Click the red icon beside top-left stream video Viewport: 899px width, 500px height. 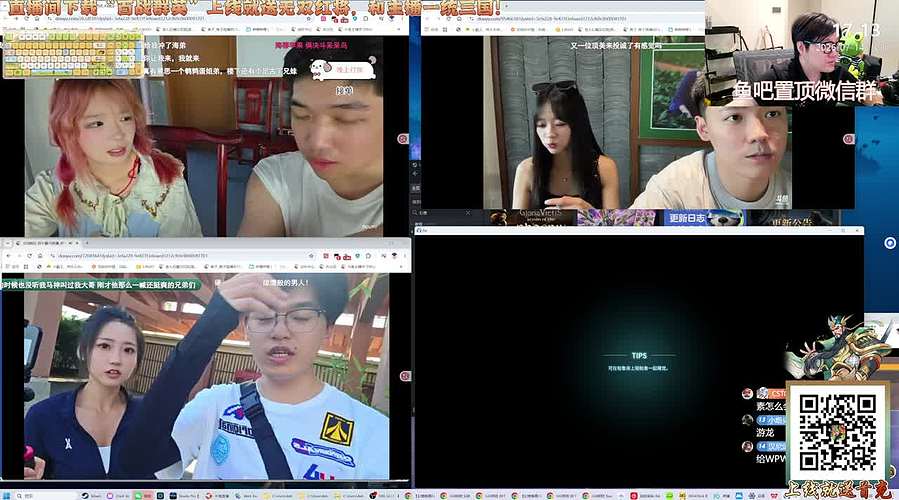402,139
